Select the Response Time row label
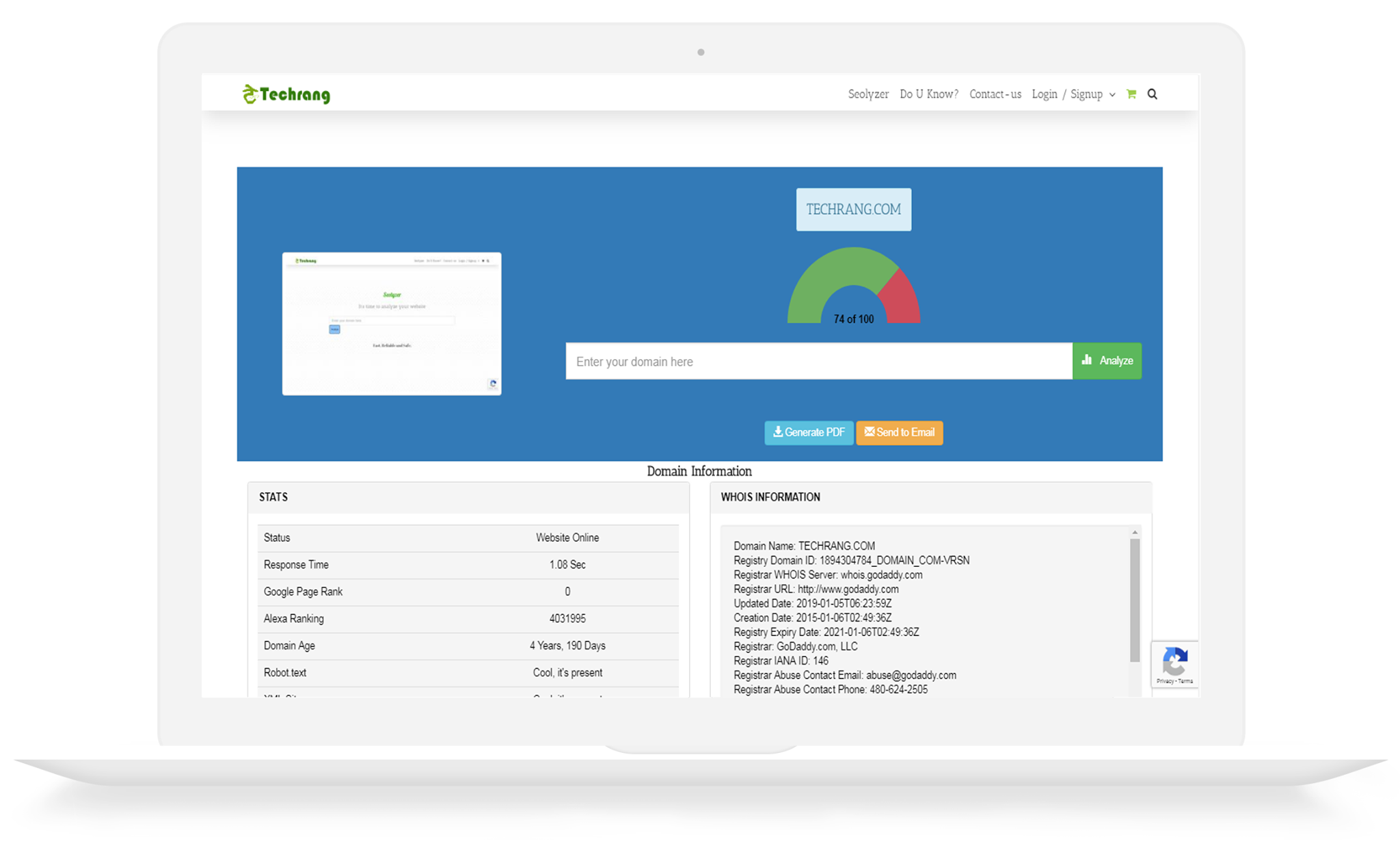The image size is (1400, 848). click(296, 565)
